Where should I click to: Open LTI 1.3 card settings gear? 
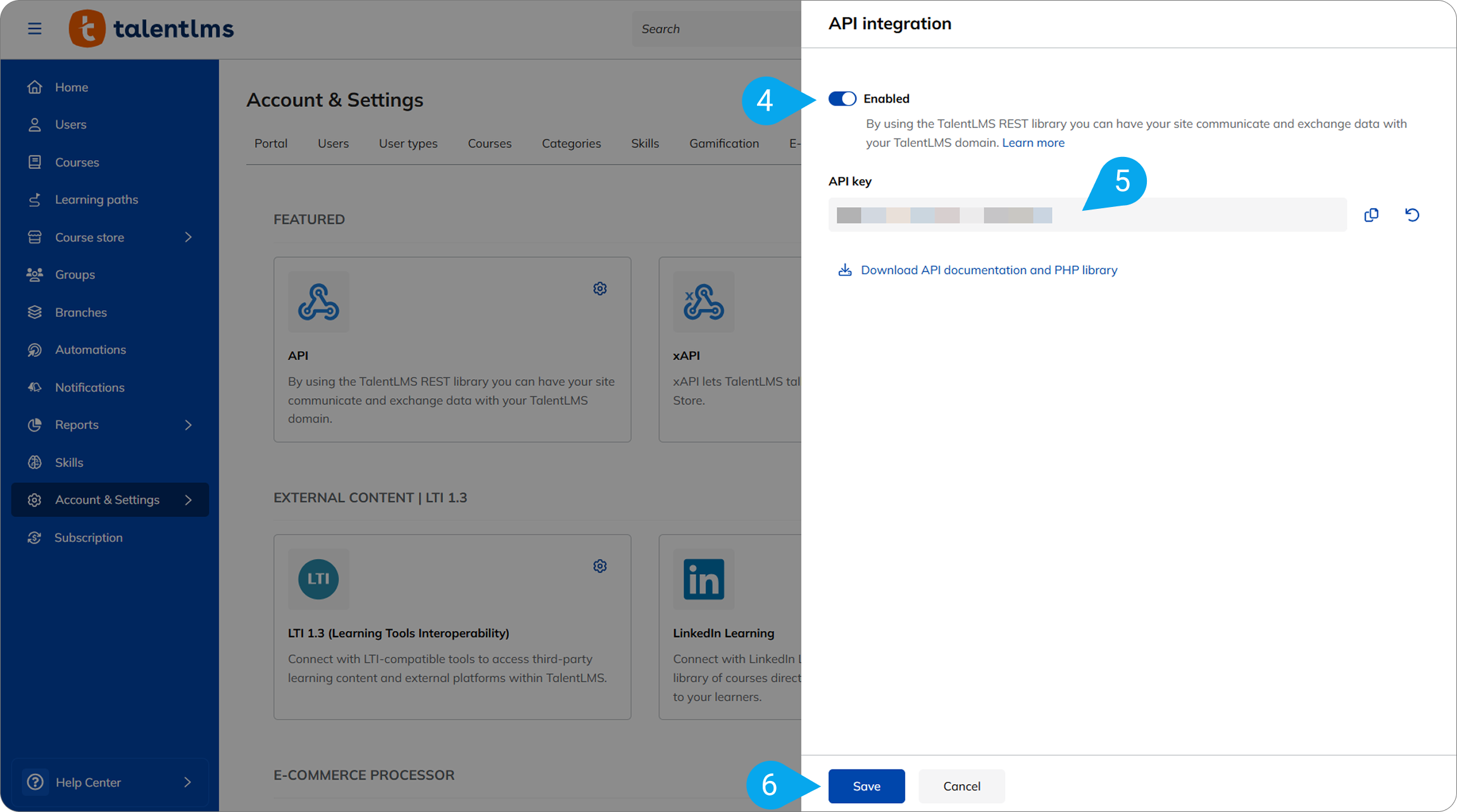(x=599, y=566)
